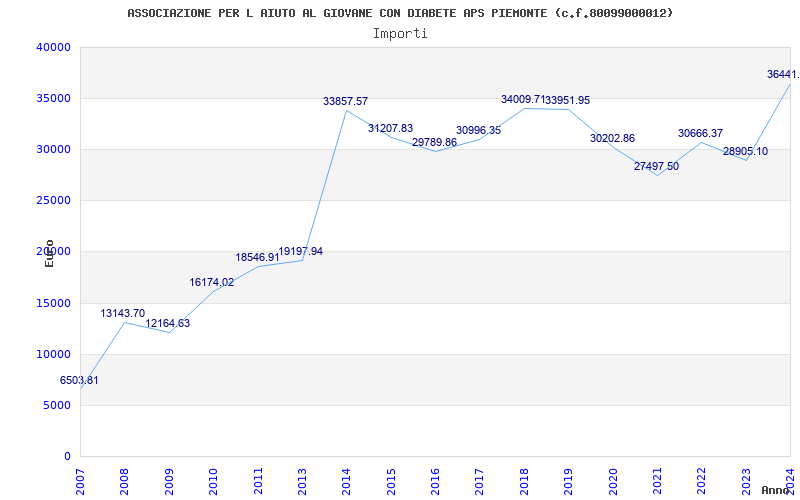Viewport: 800px width, 500px height.
Task: Click the x-axis year 2016
Action: pos(435,481)
